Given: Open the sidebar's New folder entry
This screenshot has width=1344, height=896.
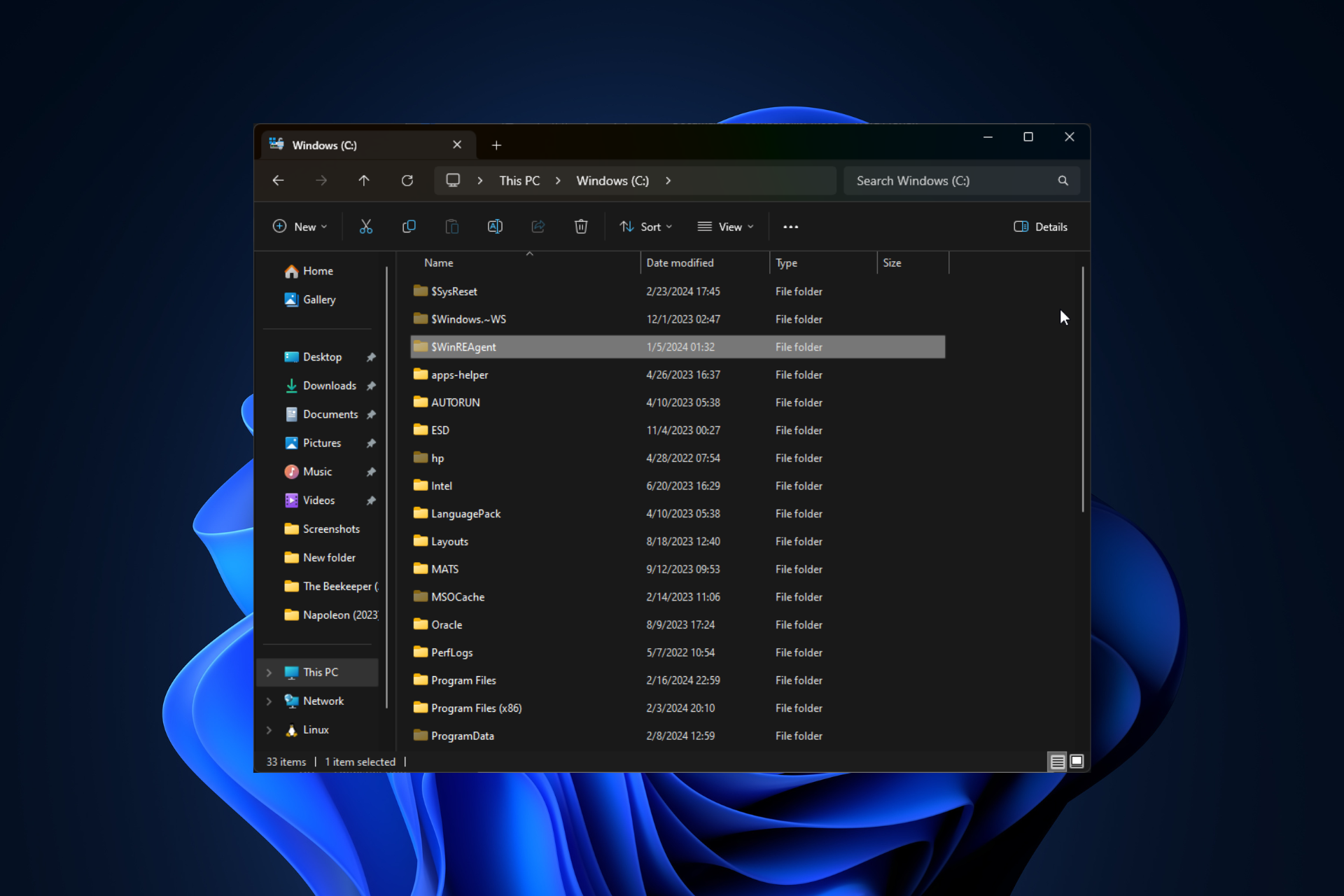Looking at the screenshot, I should tap(320, 558).
